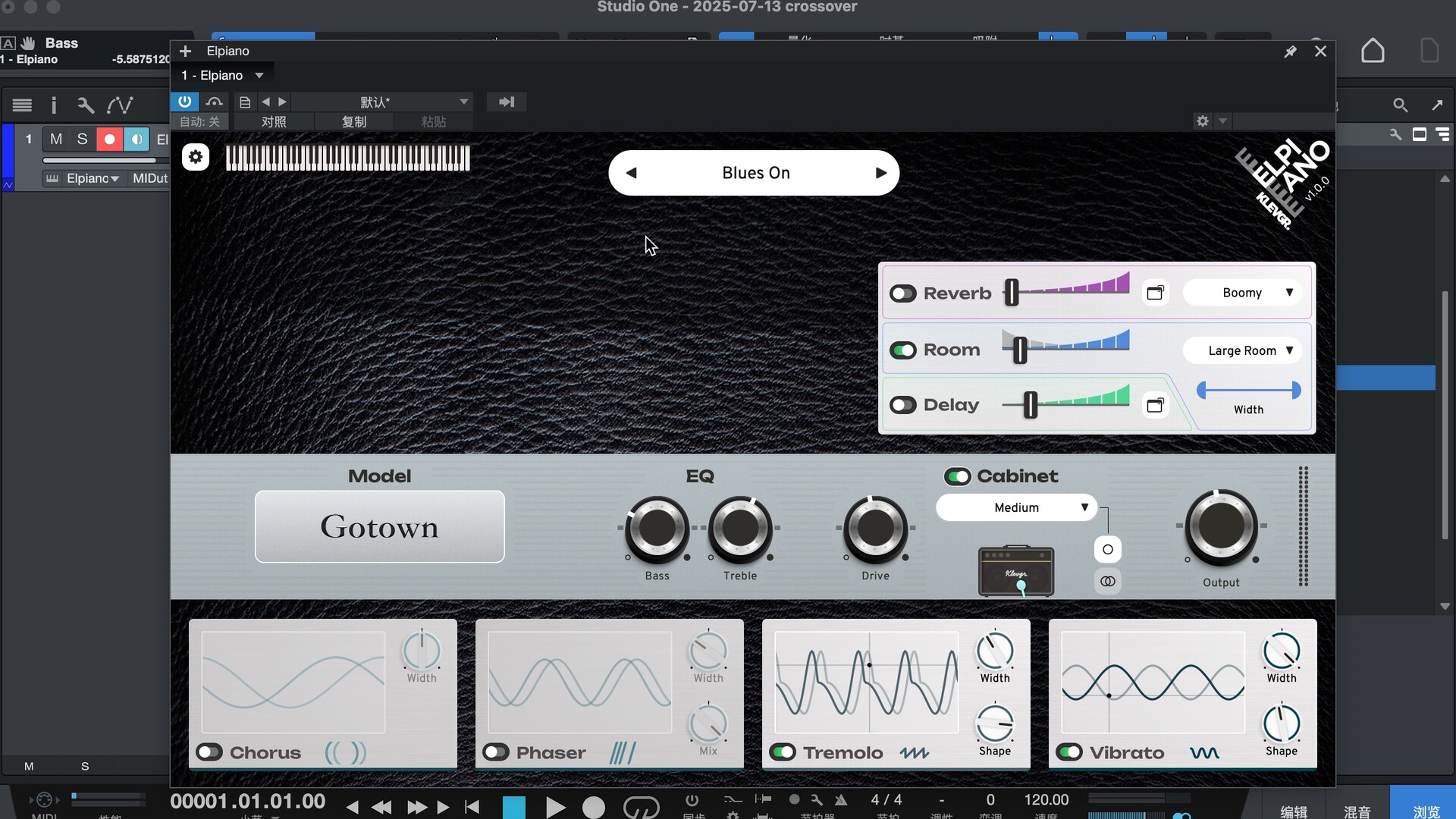Image resolution: width=1456 pixels, height=819 pixels.
Task: Disable the Vibrato effect switch
Action: [x=1069, y=752]
